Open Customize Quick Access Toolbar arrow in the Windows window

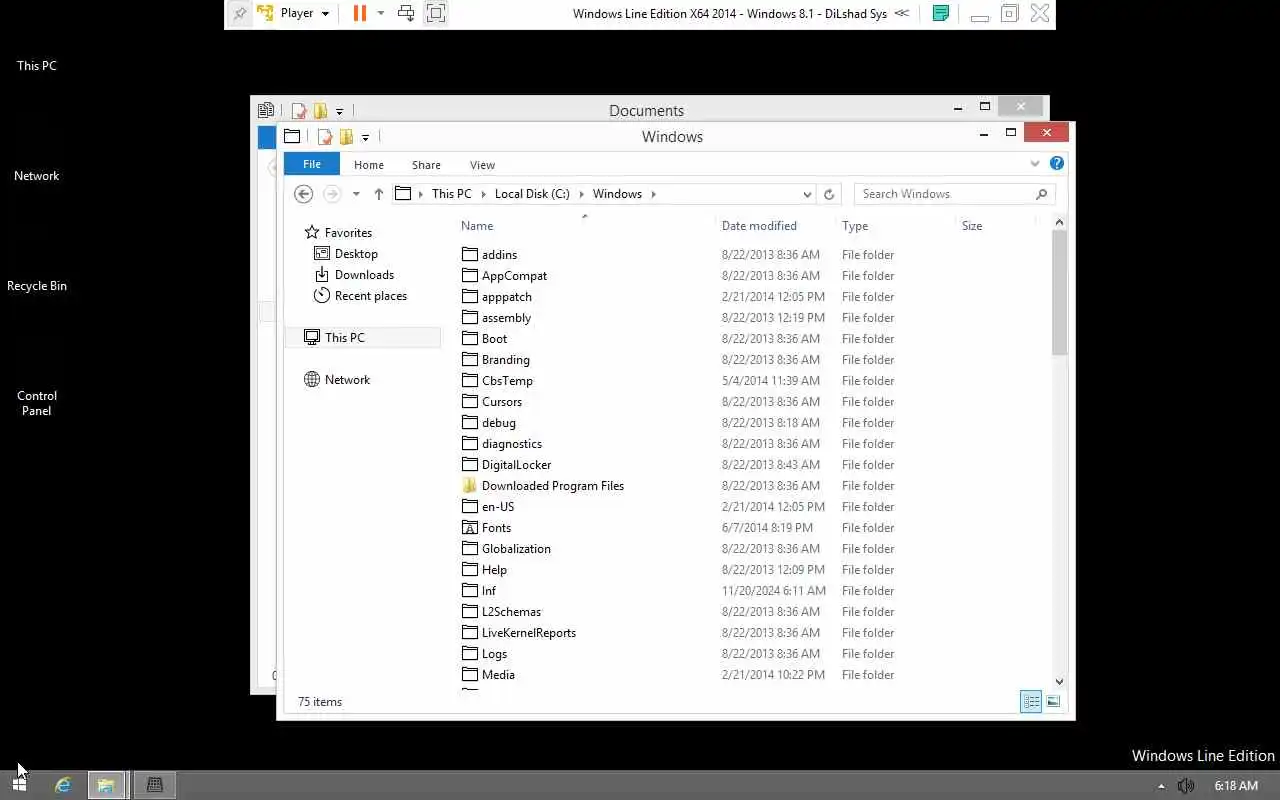tap(365, 138)
